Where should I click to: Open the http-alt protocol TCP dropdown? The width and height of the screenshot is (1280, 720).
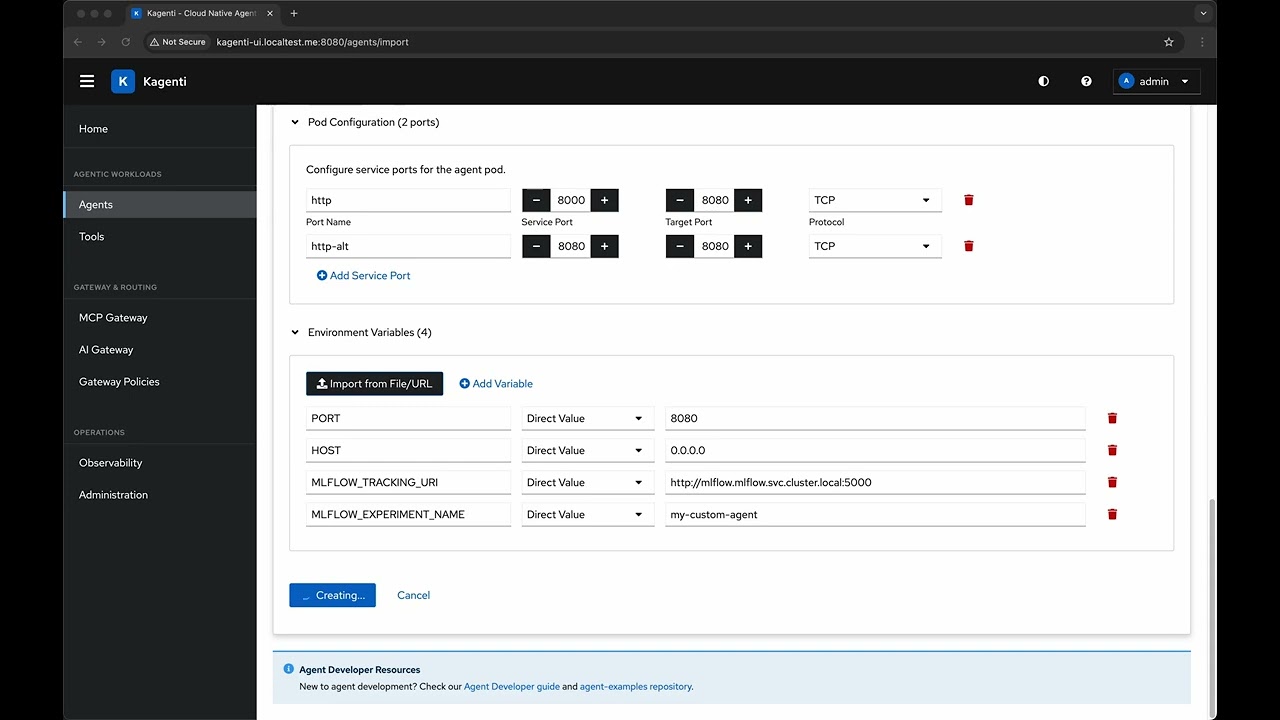(x=875, y=246)
